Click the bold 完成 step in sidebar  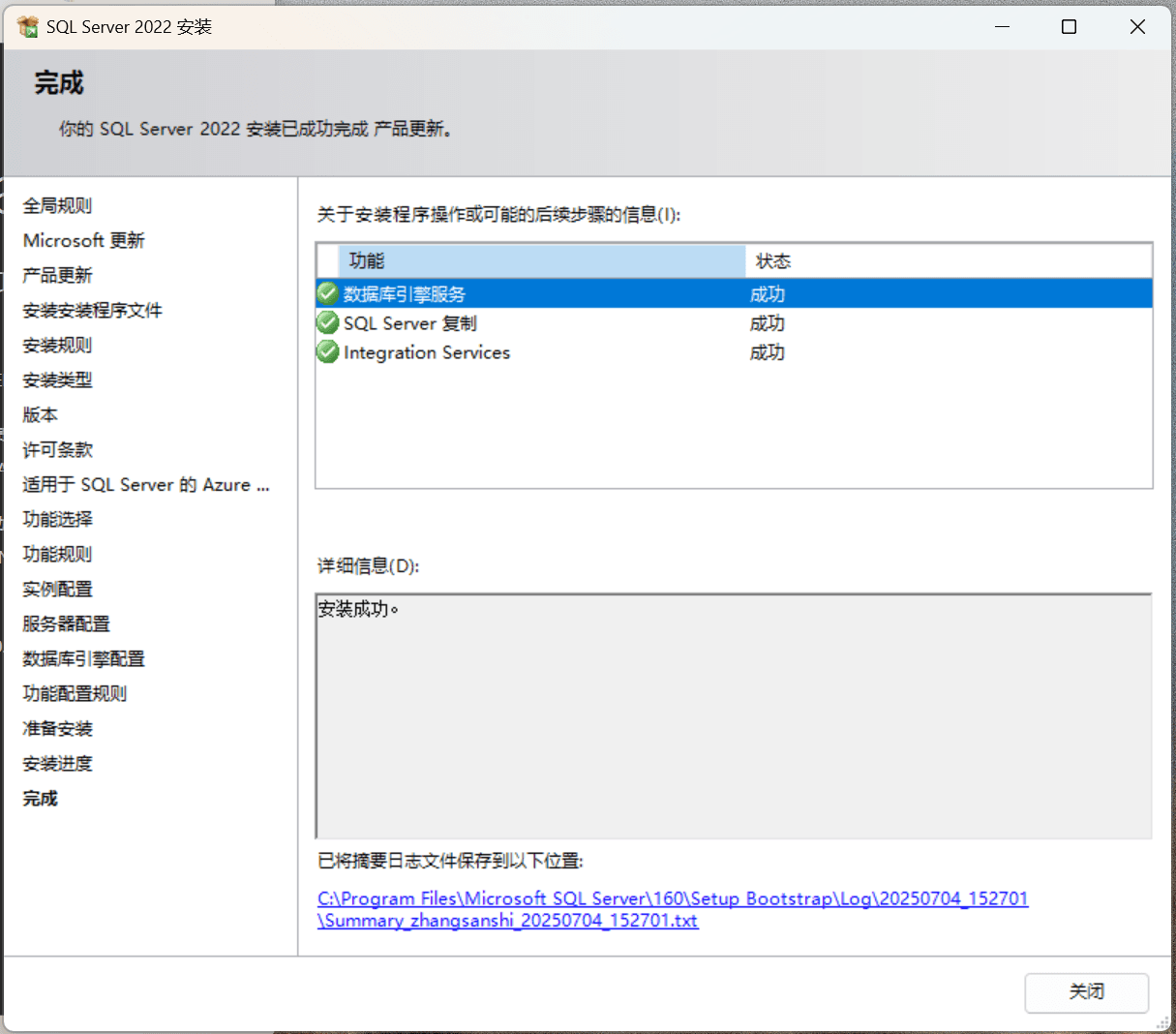(40, 798)
